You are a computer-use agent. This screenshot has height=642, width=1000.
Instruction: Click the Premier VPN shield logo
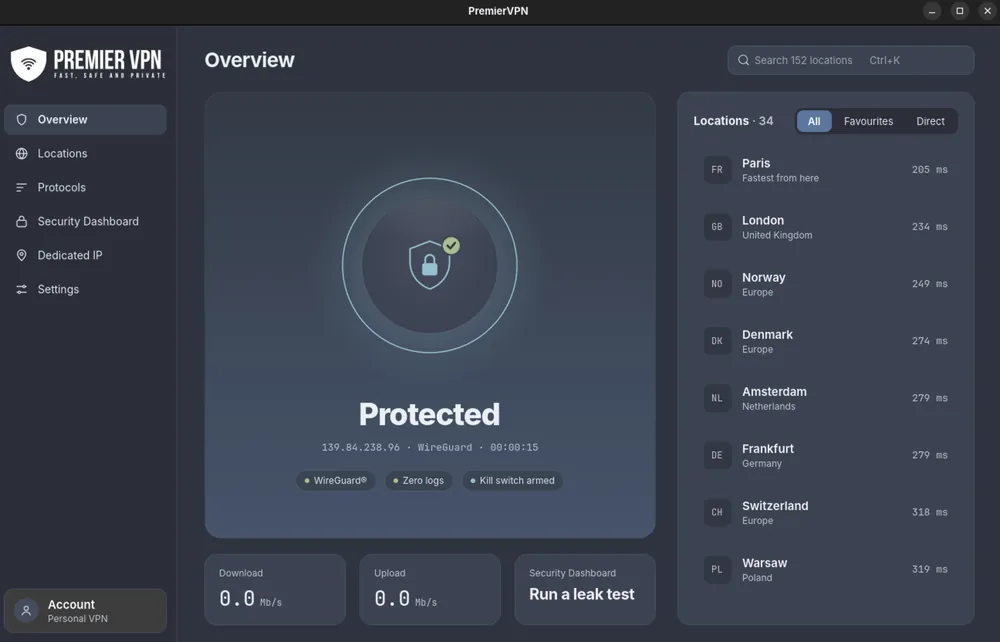tap(29, 64)
